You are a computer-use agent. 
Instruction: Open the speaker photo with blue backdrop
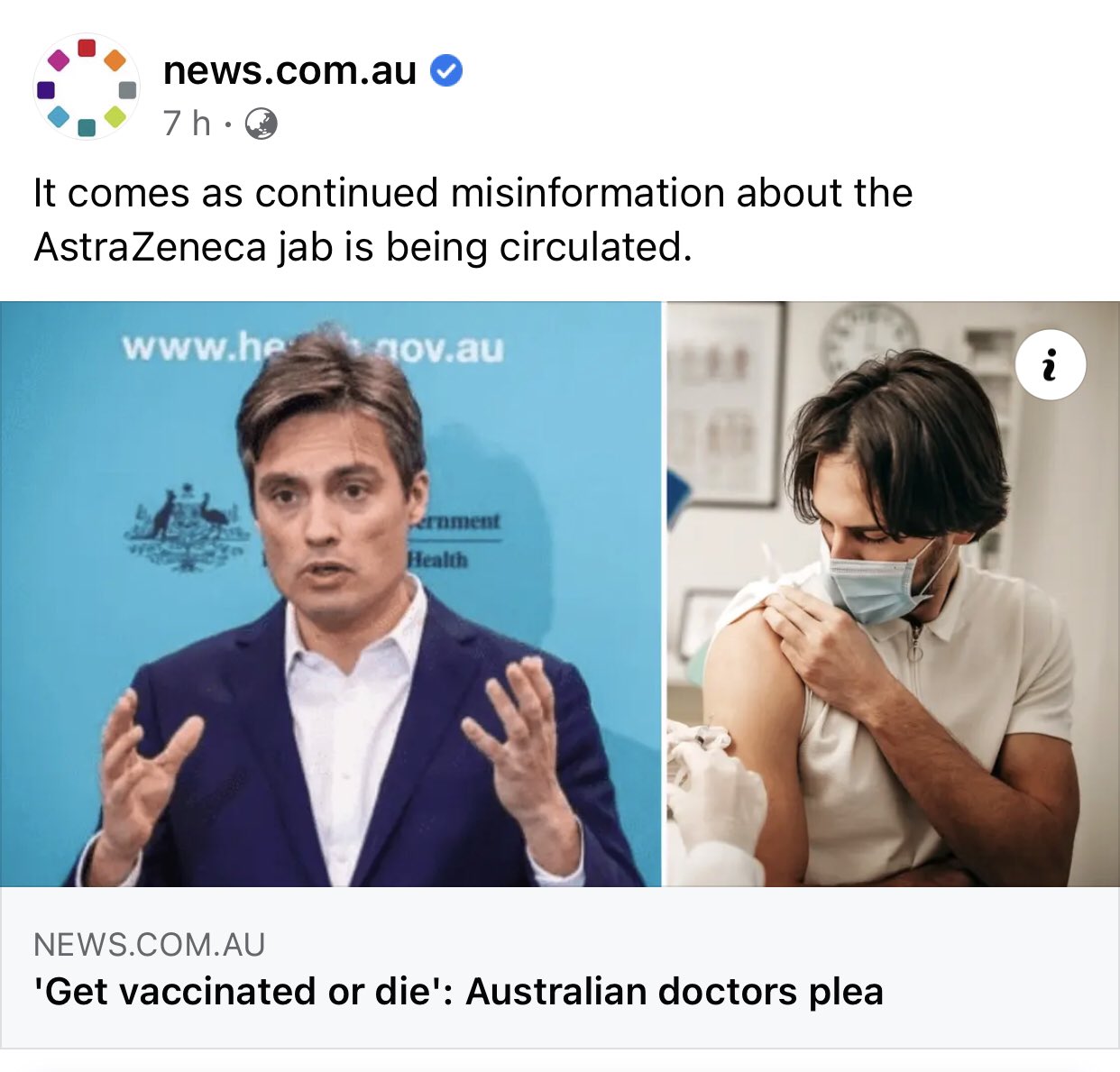[330, 593]
